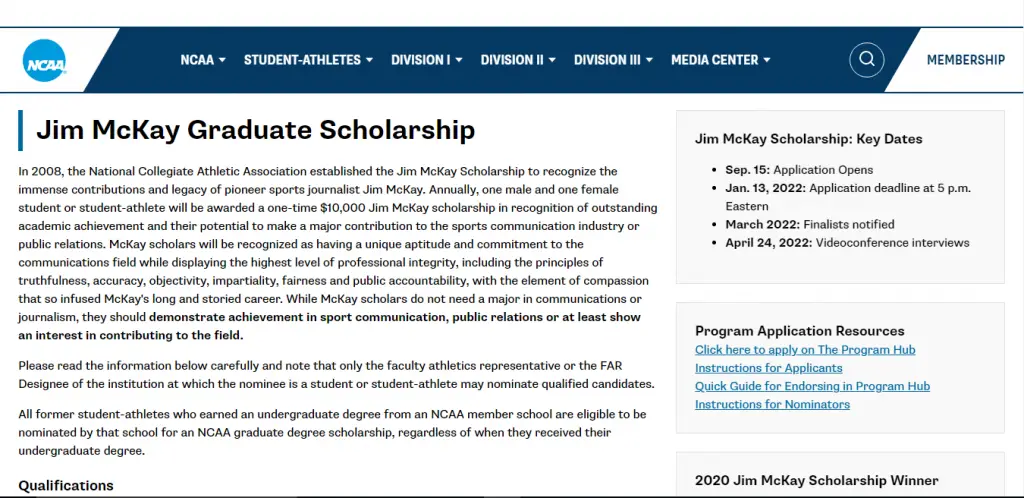Viewport: 1024px width, 498px height.
Task: Open the search magnifier icon
Action: coord(867,60)
